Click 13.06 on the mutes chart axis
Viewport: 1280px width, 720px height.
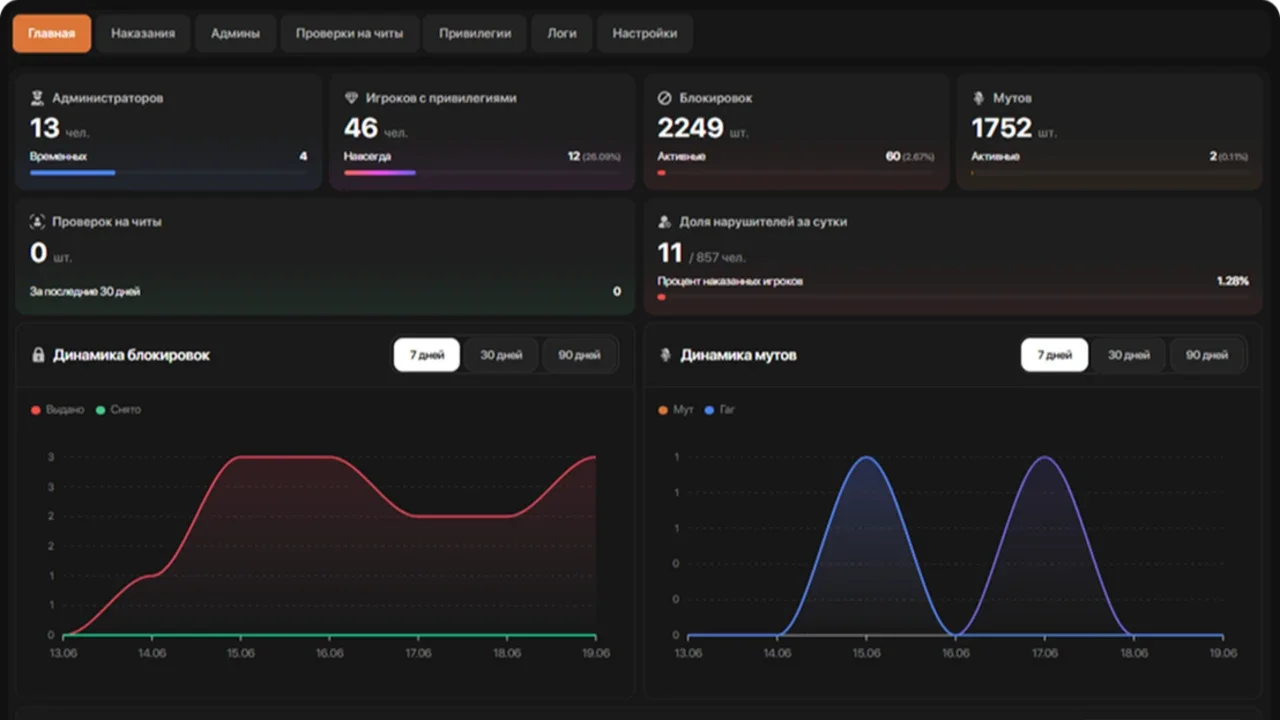click(688, 653)
